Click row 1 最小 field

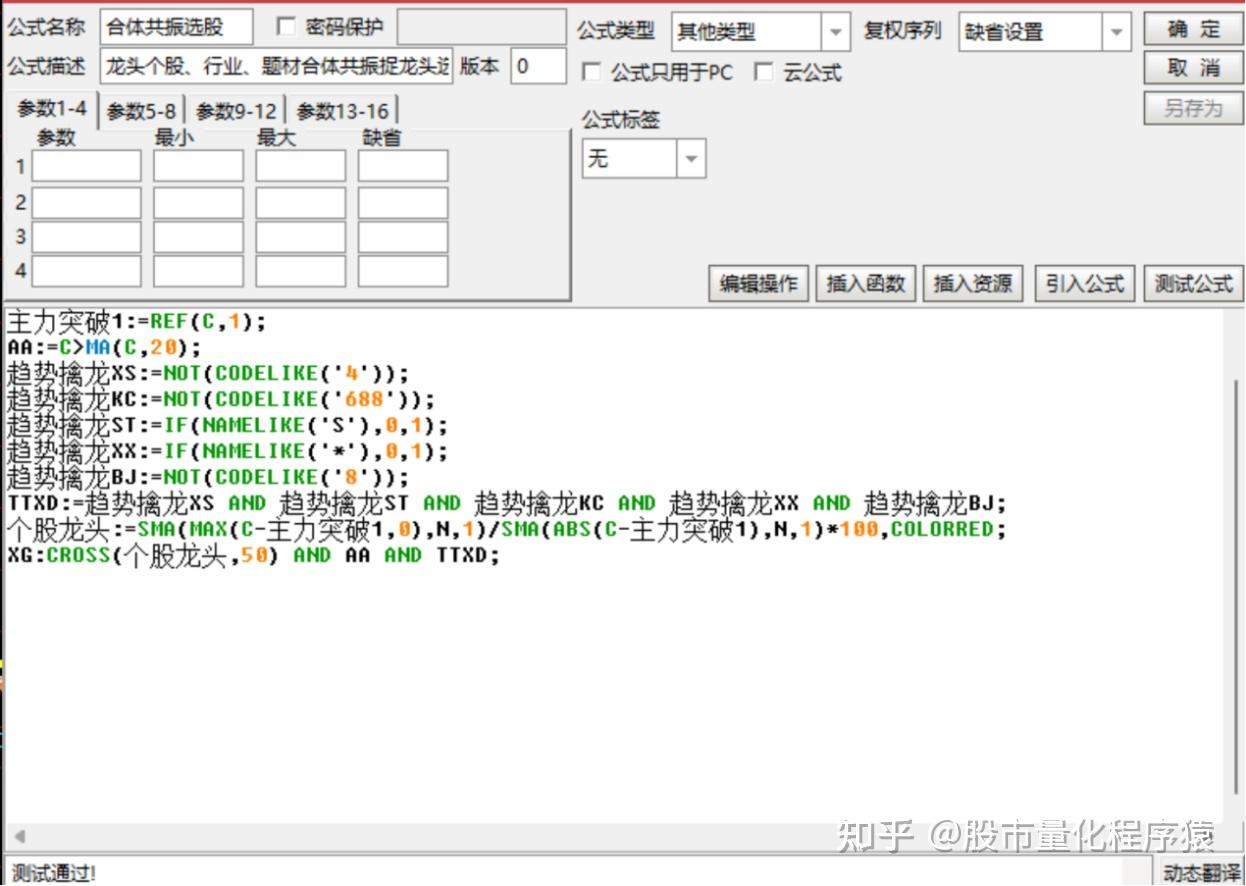click(x=198, y=166)
